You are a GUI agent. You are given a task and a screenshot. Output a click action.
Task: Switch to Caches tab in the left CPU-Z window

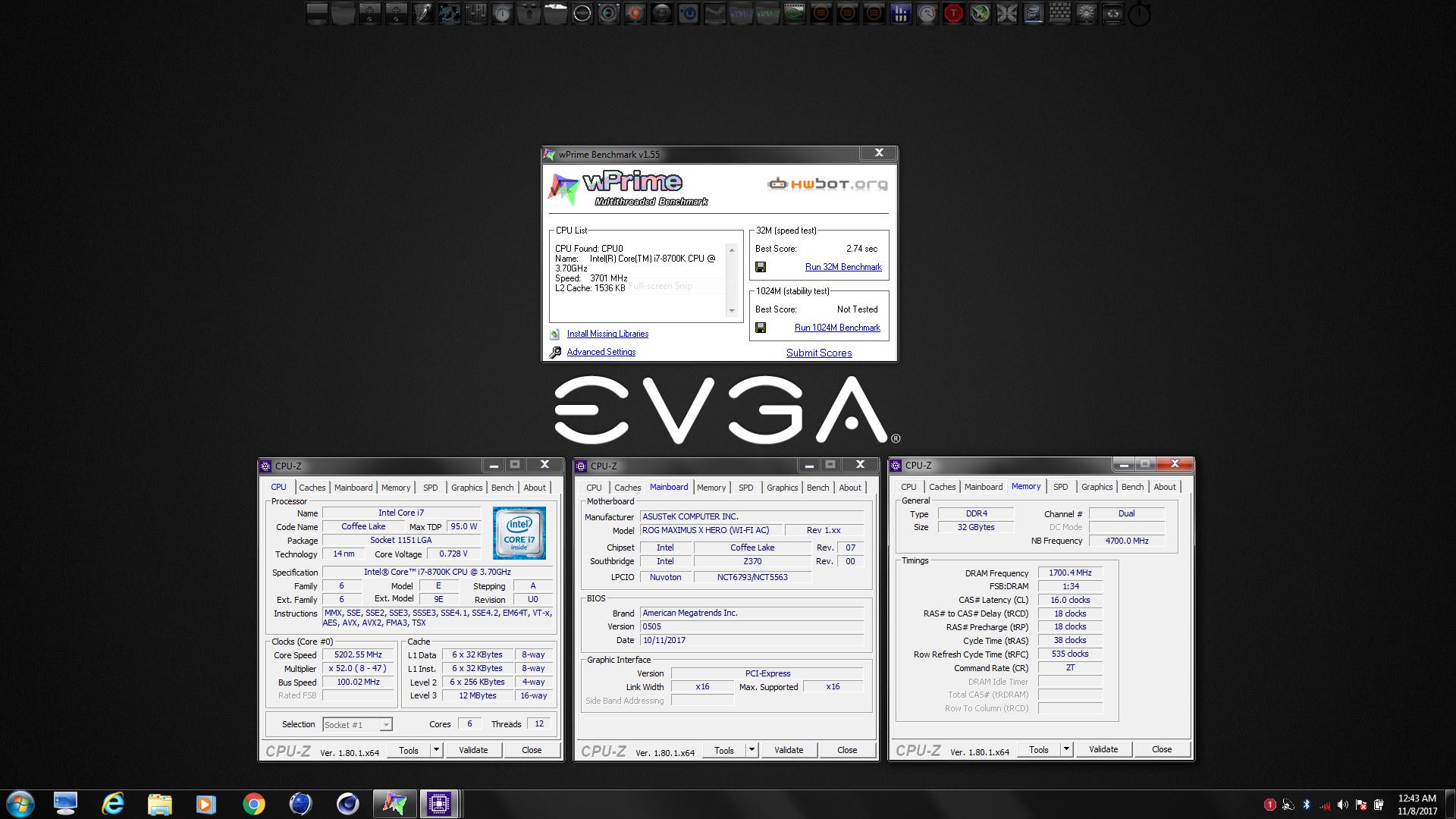coord(312,488)
